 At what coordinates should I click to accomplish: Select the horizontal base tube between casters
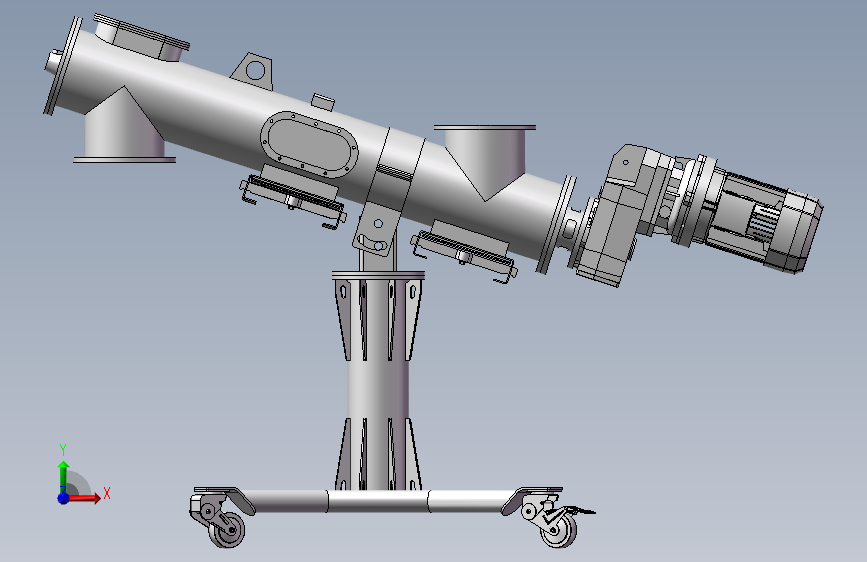[x=378, y=501]
